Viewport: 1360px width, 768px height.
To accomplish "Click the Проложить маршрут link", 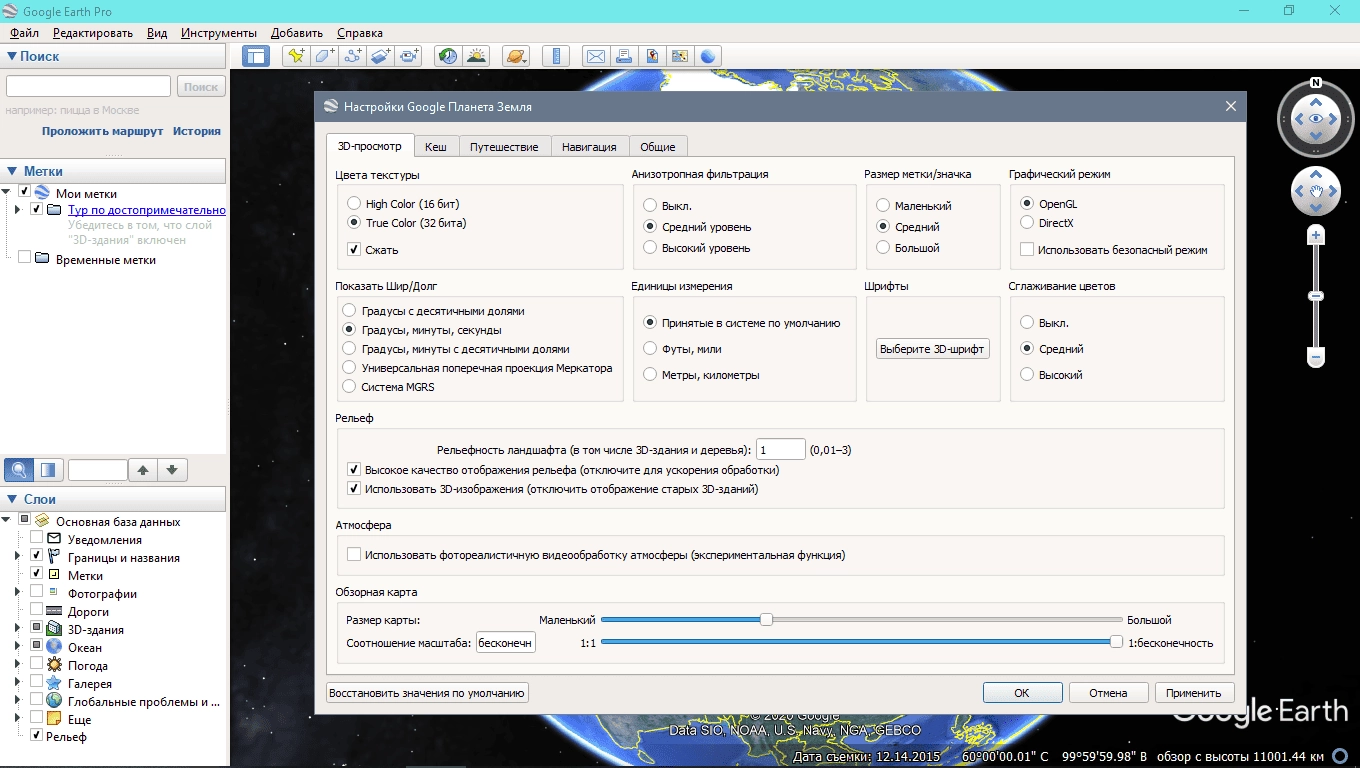I will tap(102, 131).
